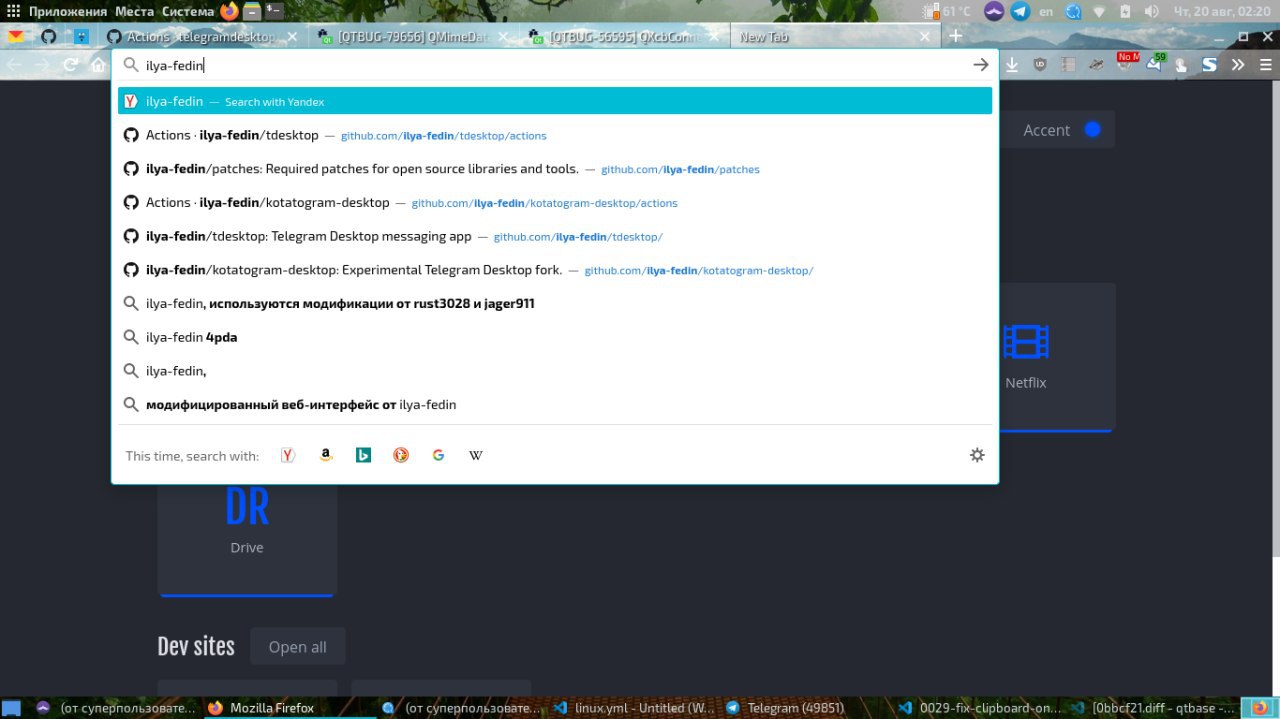1280x719 pixels.
Task: Search this time with Bing
Action: tap(363, 455)
